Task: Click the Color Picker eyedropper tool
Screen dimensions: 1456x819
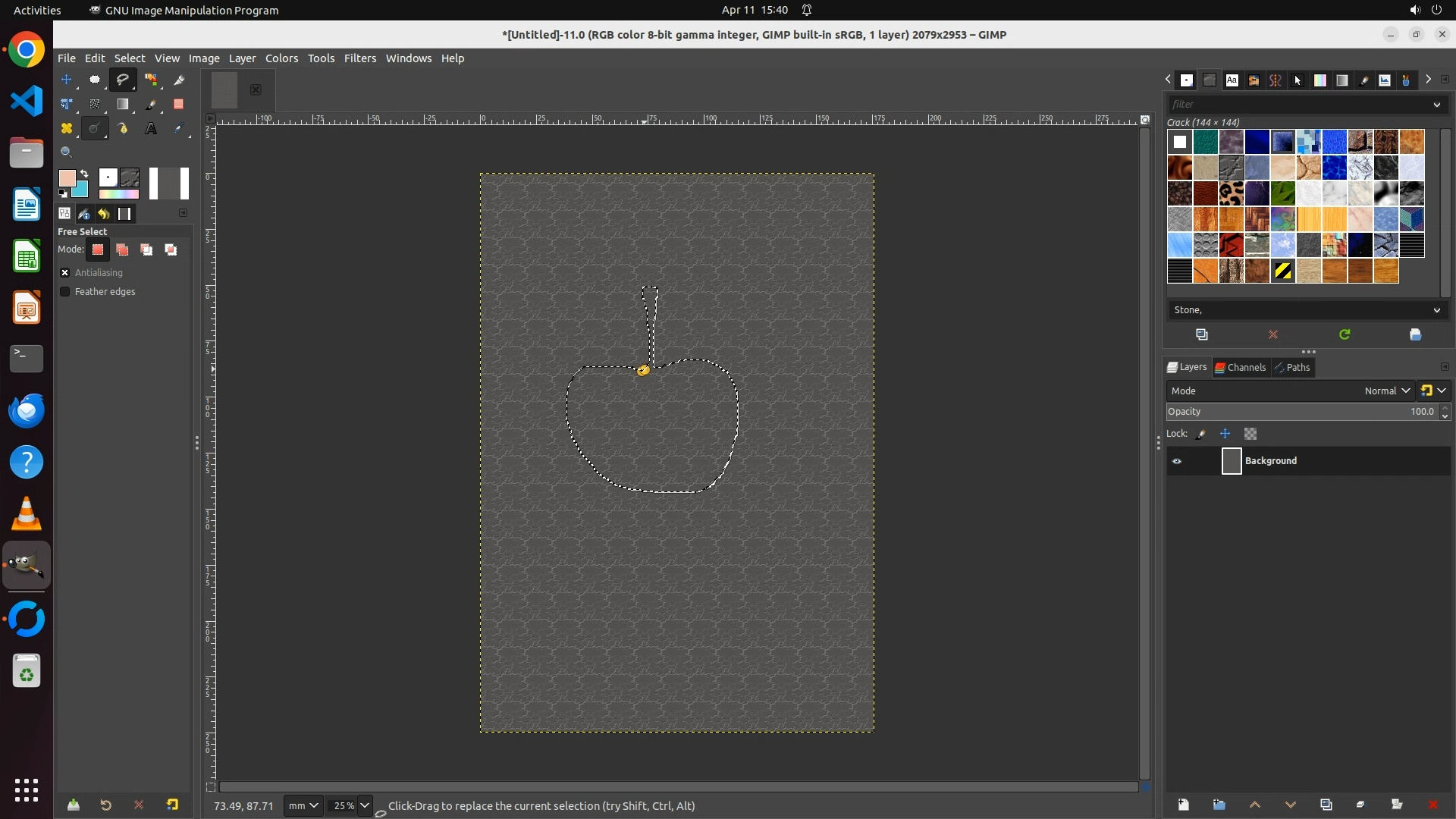Action: (179, 129)
